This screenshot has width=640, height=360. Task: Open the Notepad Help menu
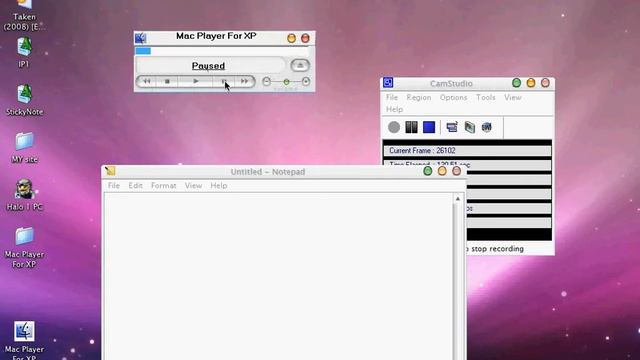219,186
